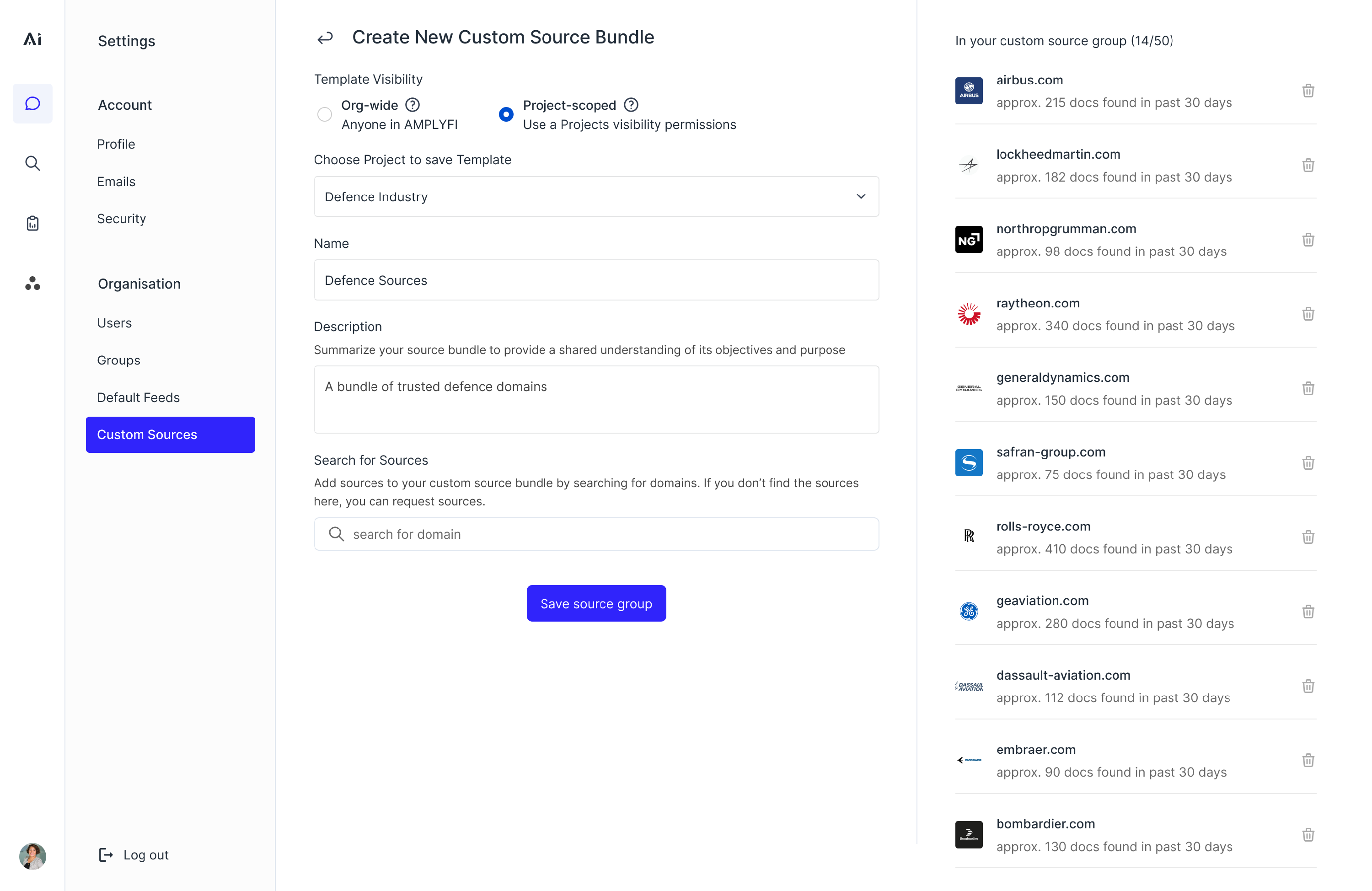This screenshot has height=891, width=1372.
Task: Open Security settings
Action: click(121, 219)
